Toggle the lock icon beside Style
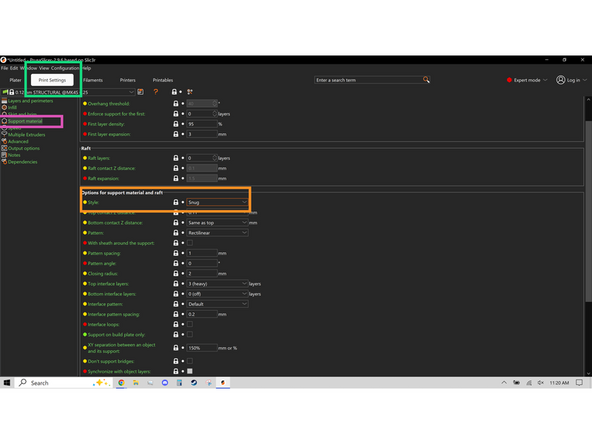 point(176,202)
